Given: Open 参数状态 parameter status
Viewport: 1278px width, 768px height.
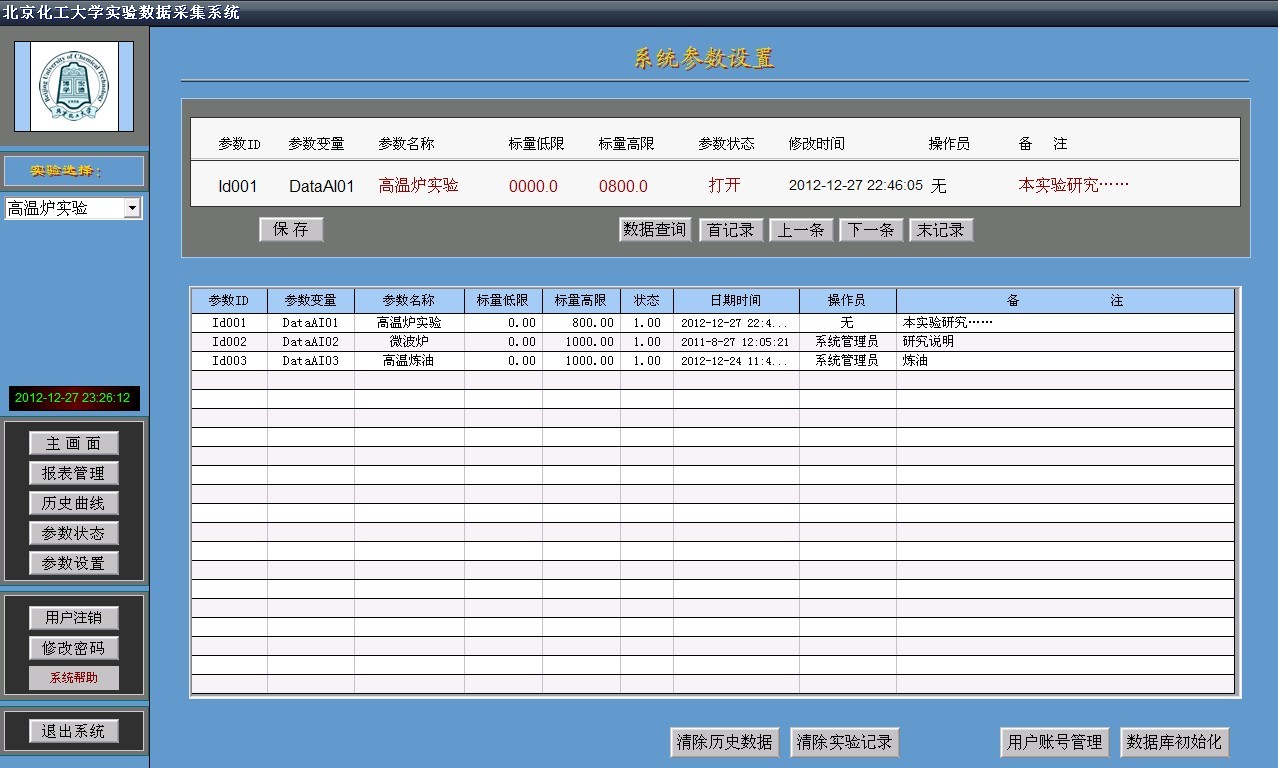Looking at the screenshot, I should (x=73, y=533).
